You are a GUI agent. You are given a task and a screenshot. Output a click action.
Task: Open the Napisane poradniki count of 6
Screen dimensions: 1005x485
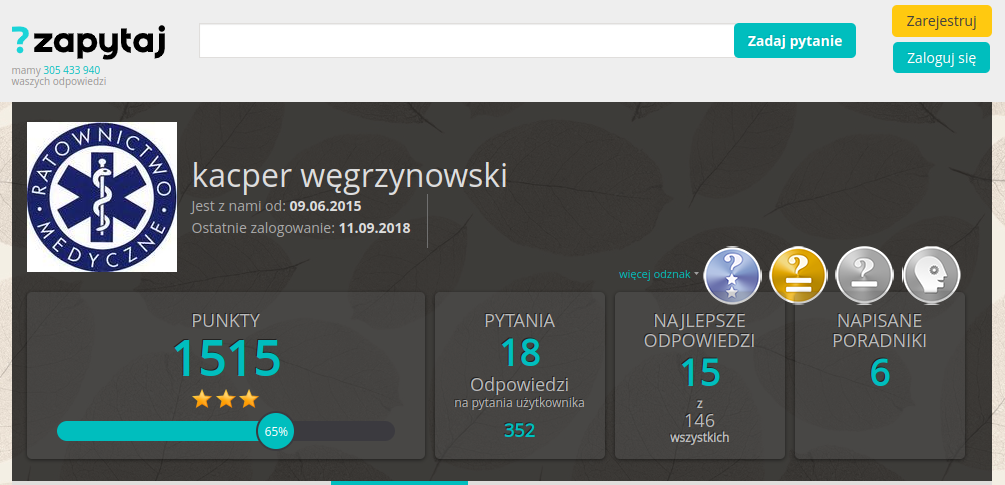click(880, 372)
